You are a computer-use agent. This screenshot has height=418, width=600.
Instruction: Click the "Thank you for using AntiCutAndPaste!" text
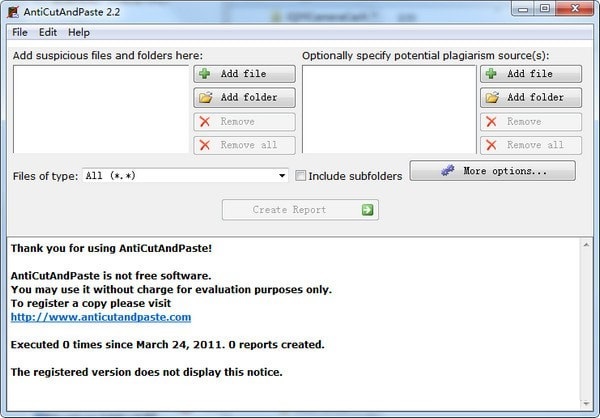(111, 248)
